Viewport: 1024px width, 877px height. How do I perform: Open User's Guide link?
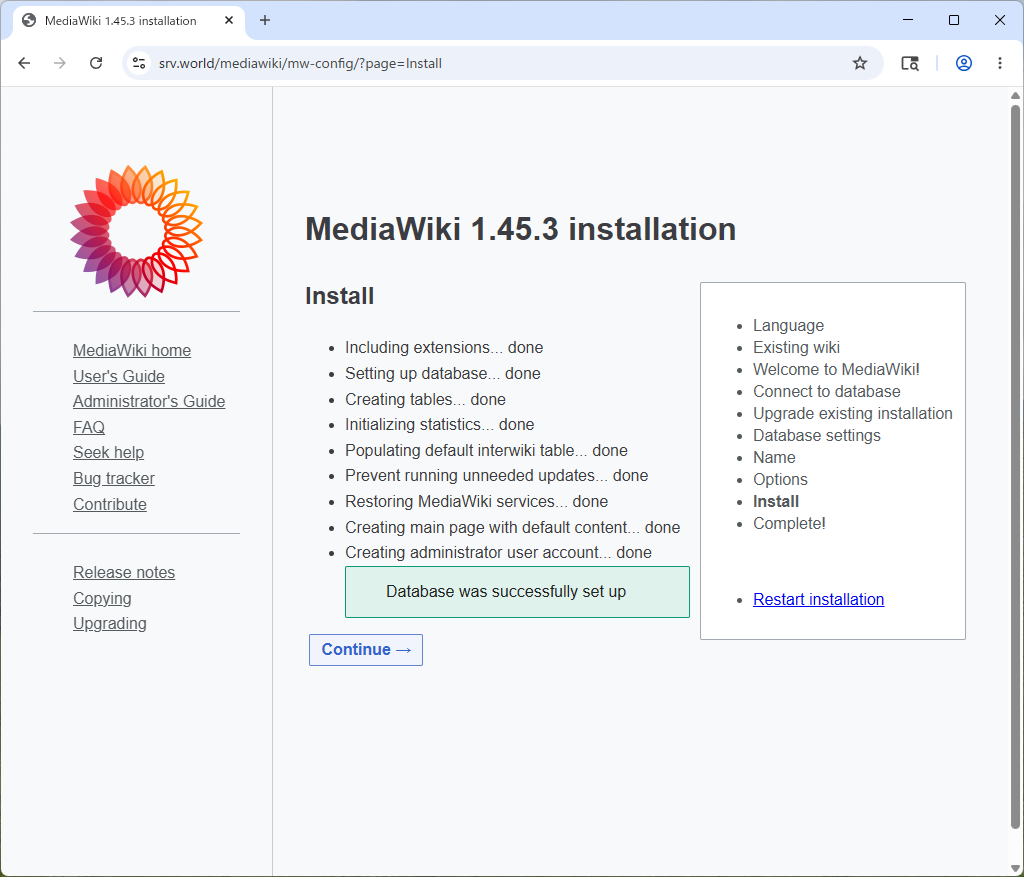point(119,377)
